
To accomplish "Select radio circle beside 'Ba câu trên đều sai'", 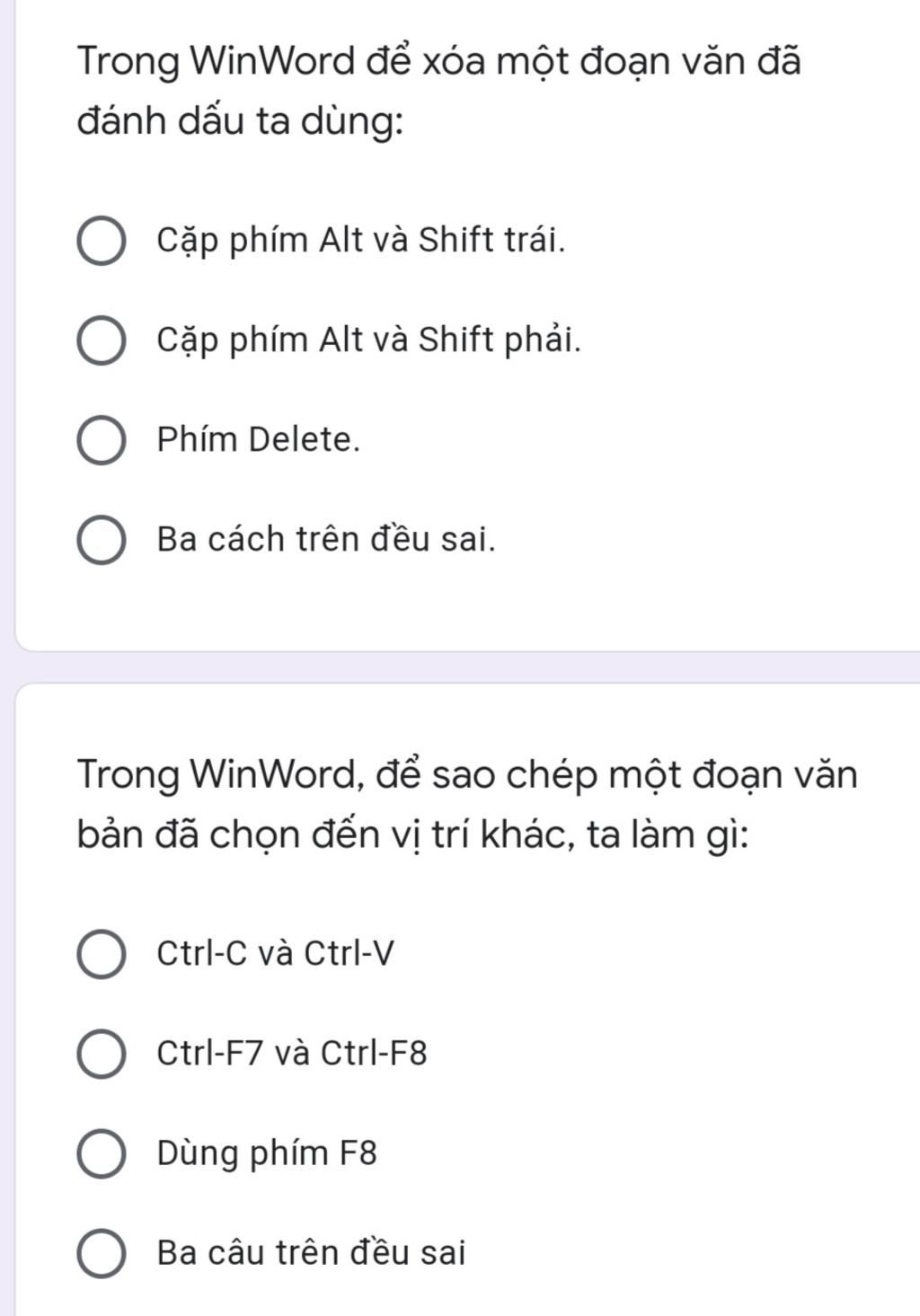I will click(x=101, y=1252).
